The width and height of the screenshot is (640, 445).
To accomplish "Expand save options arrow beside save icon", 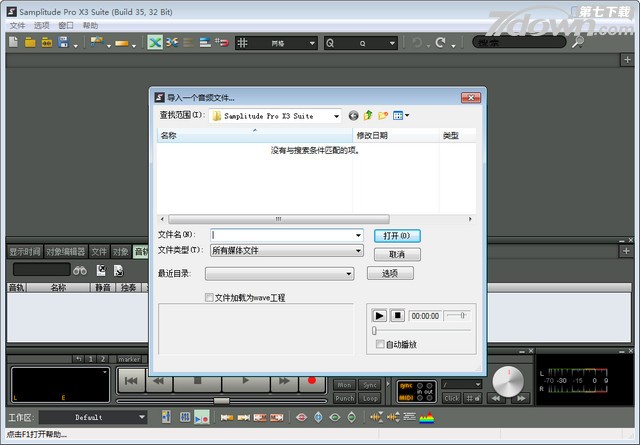I will (76, 46).
